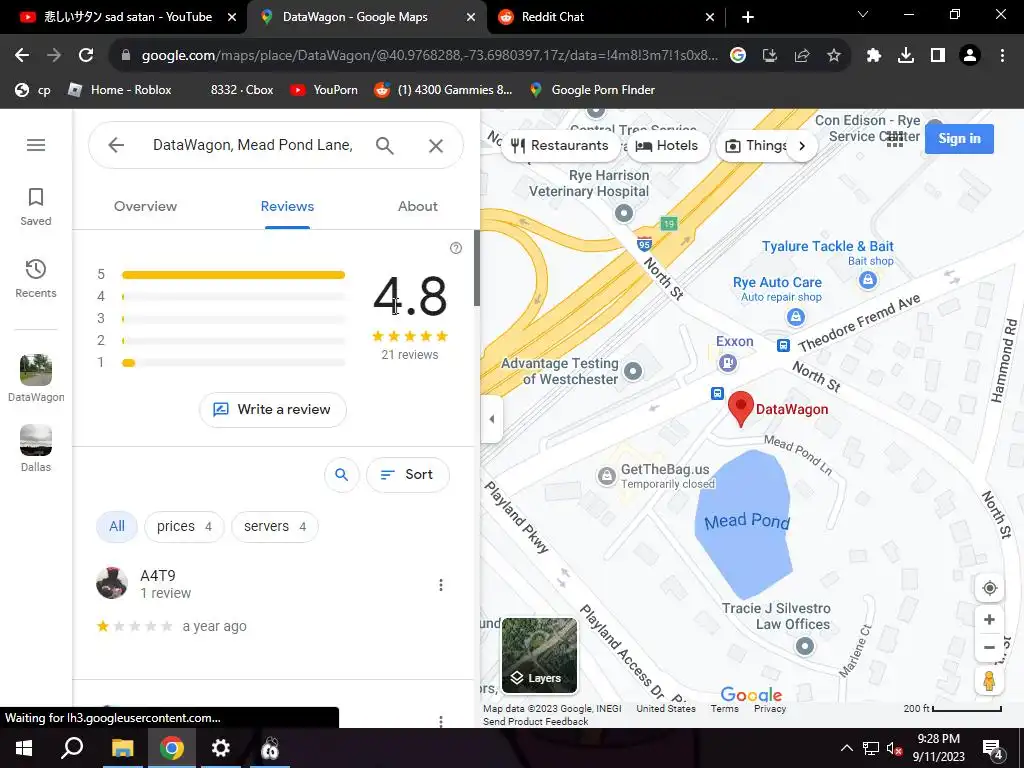1024x768 pixels.
Task: Open the Terms link on map footer
Action: pos(724,709)
